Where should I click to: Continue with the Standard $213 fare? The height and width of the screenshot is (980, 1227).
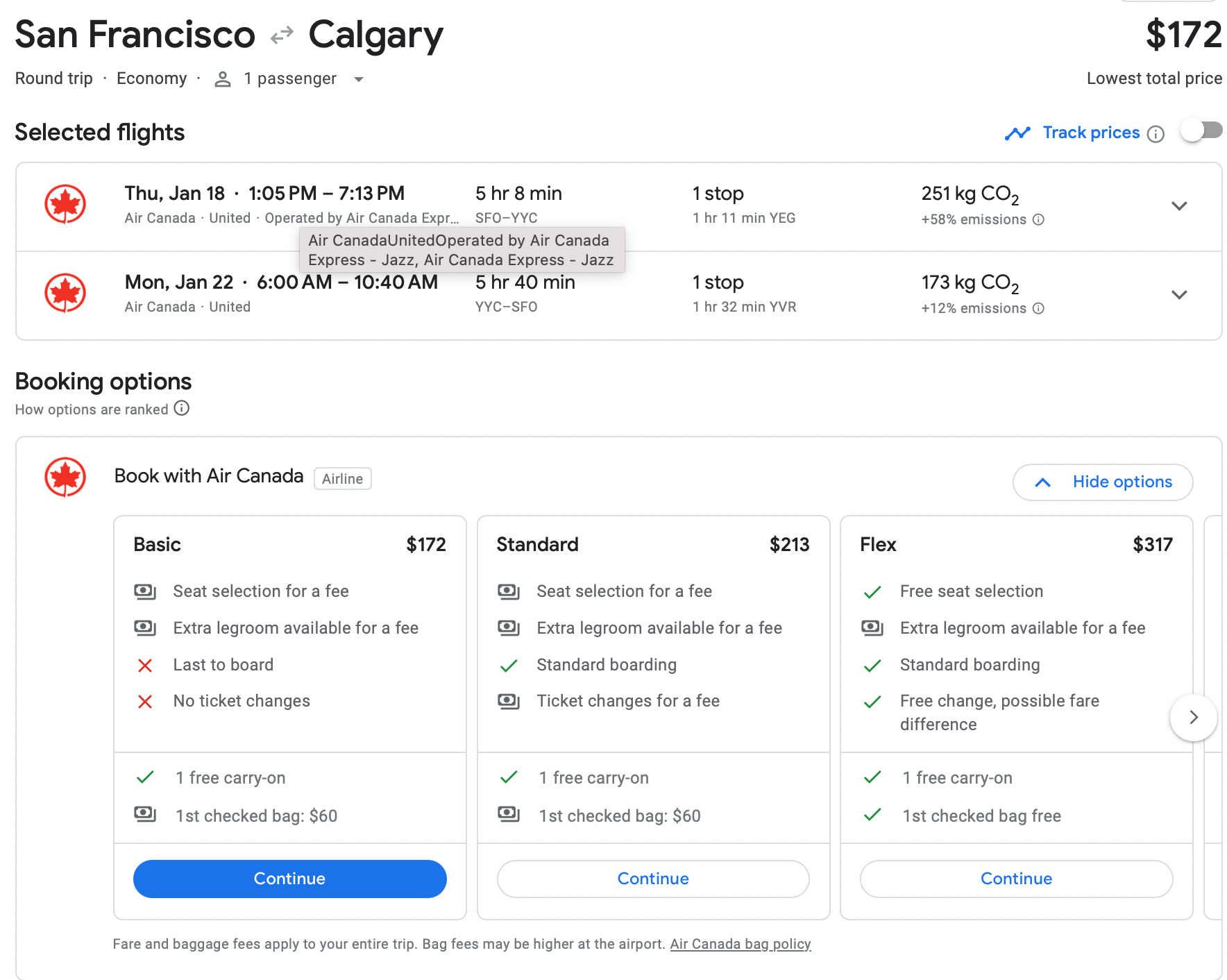(x=653, y=879)
